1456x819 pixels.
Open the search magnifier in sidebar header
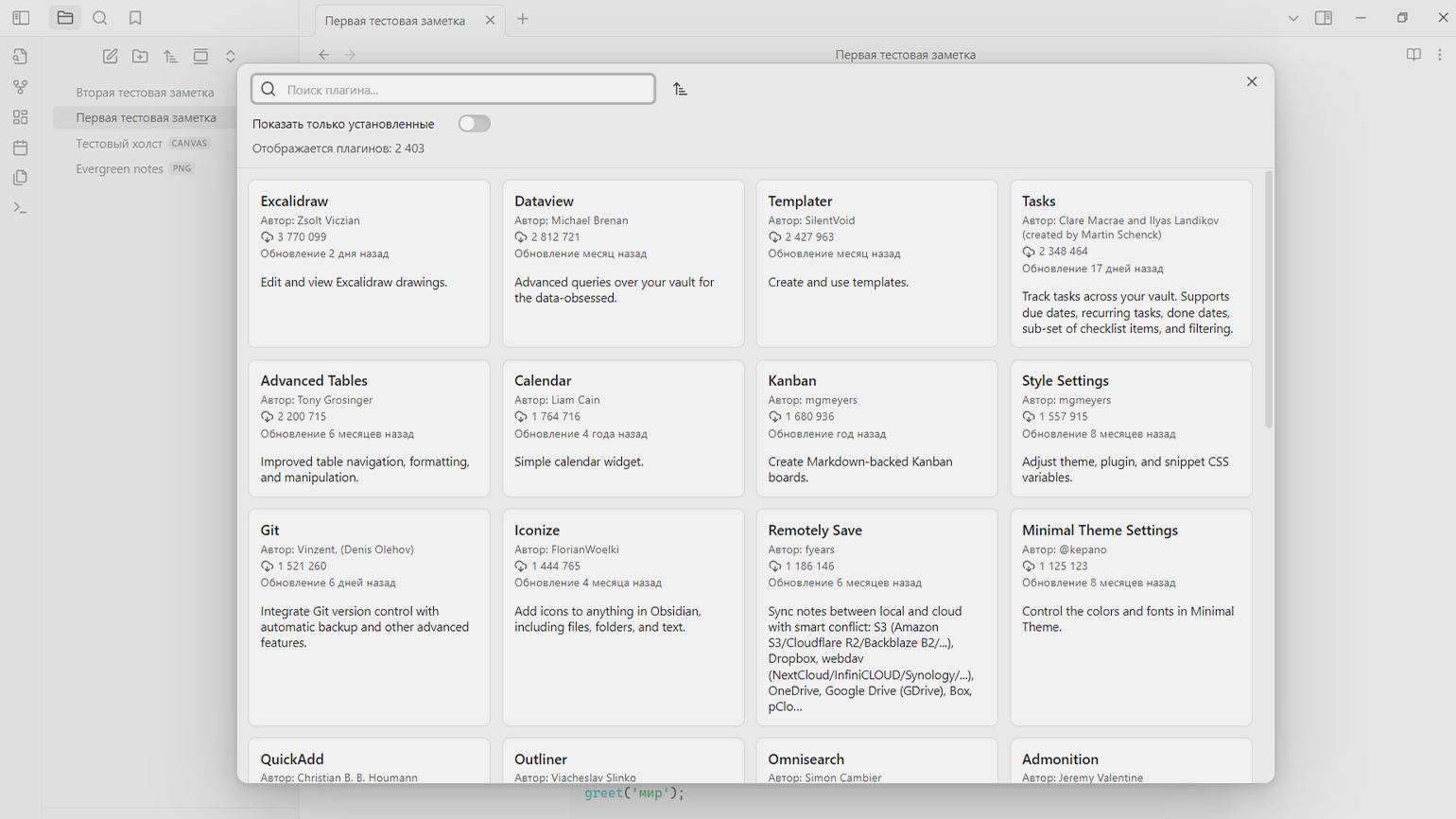click(x=100, y=18)
